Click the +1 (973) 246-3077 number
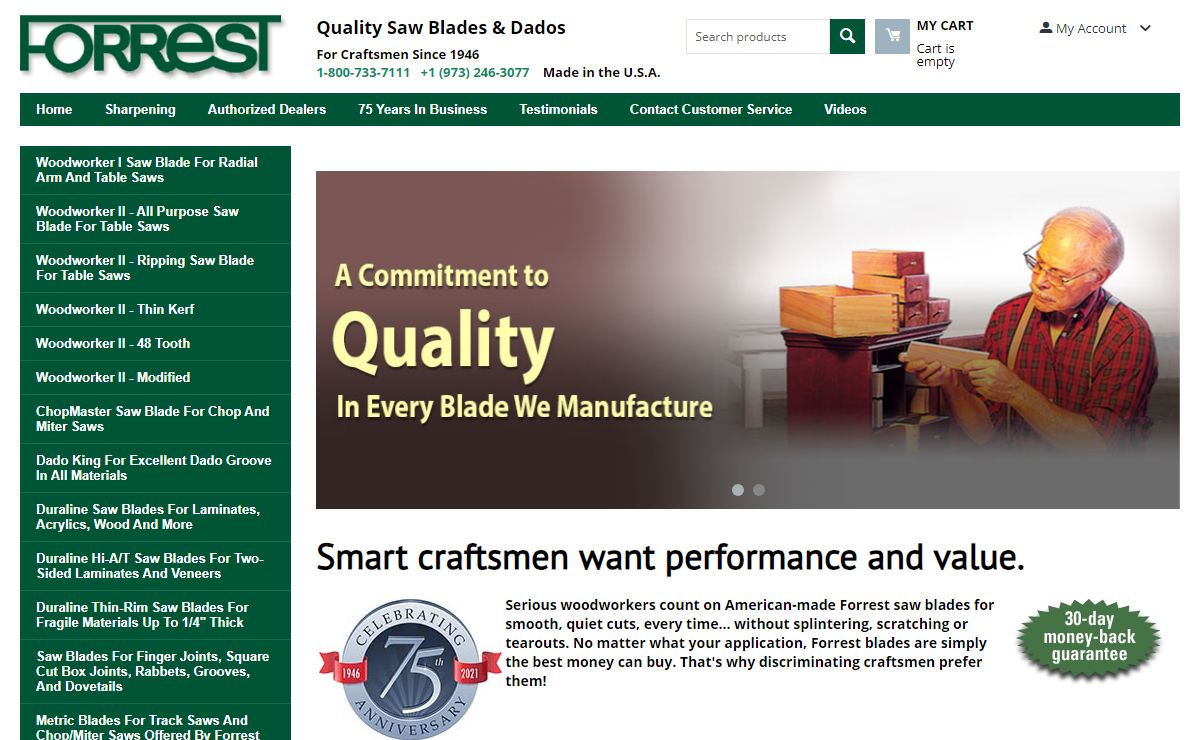Viewport: 1200px width, 740px height. (475, 72)
